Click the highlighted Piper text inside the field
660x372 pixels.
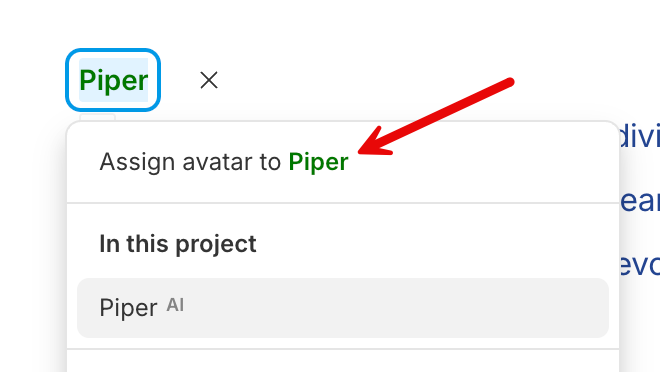click(x=114, y=80)
